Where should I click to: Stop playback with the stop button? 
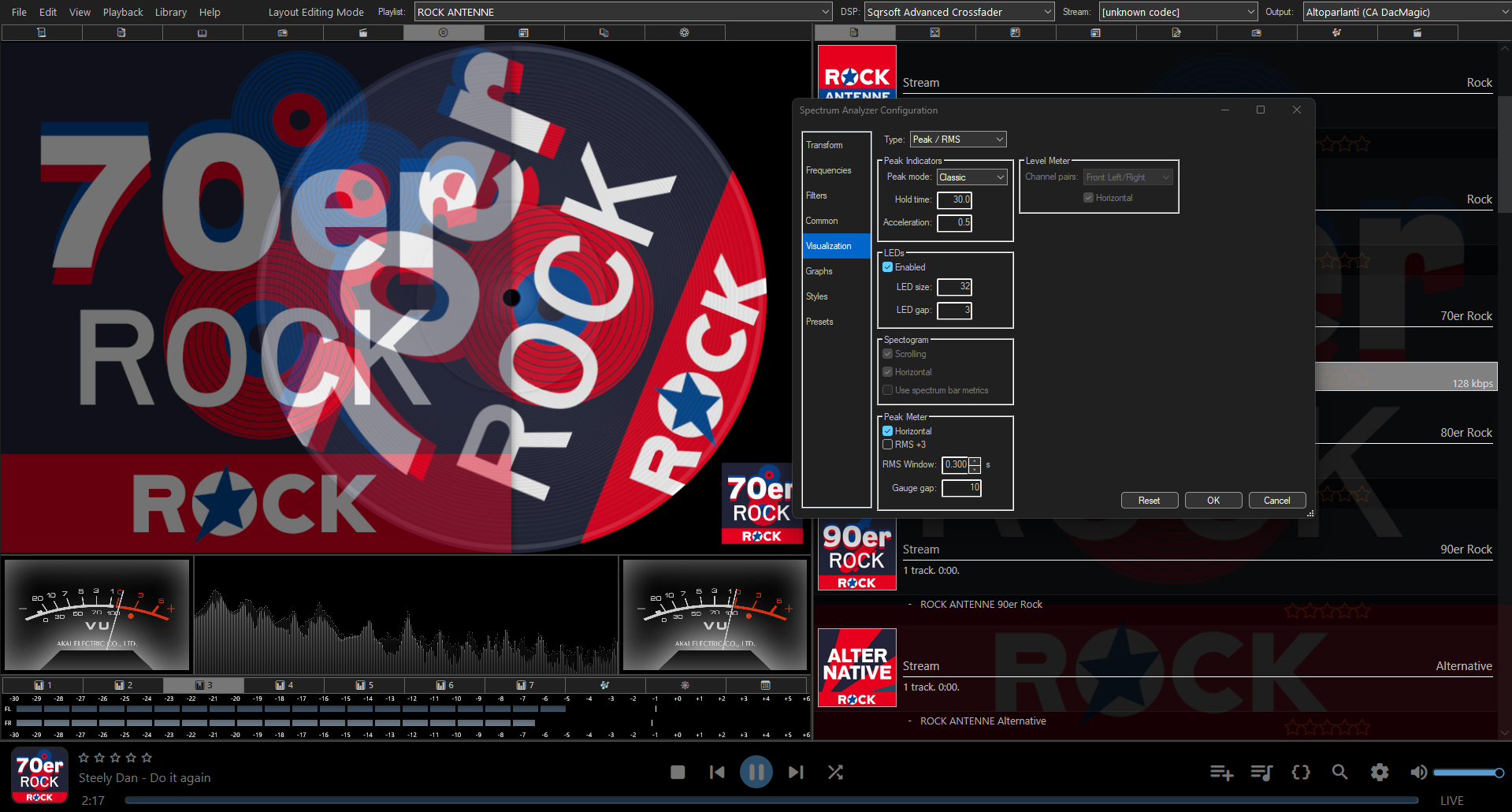tap(678, 773)
